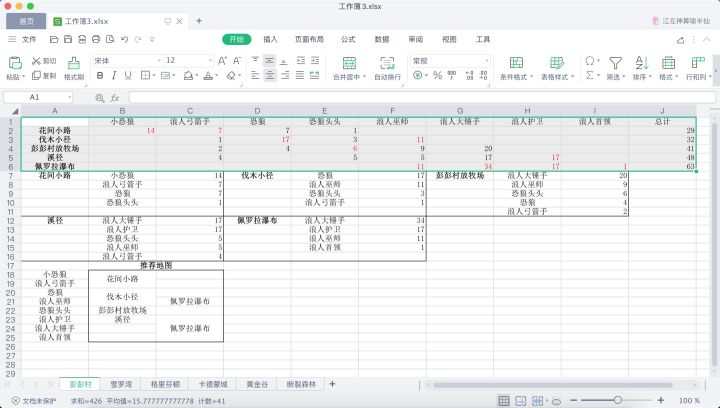Add a new sheet with plus button
The width and height of the screenshot is (720, 408).
(332, 384)
